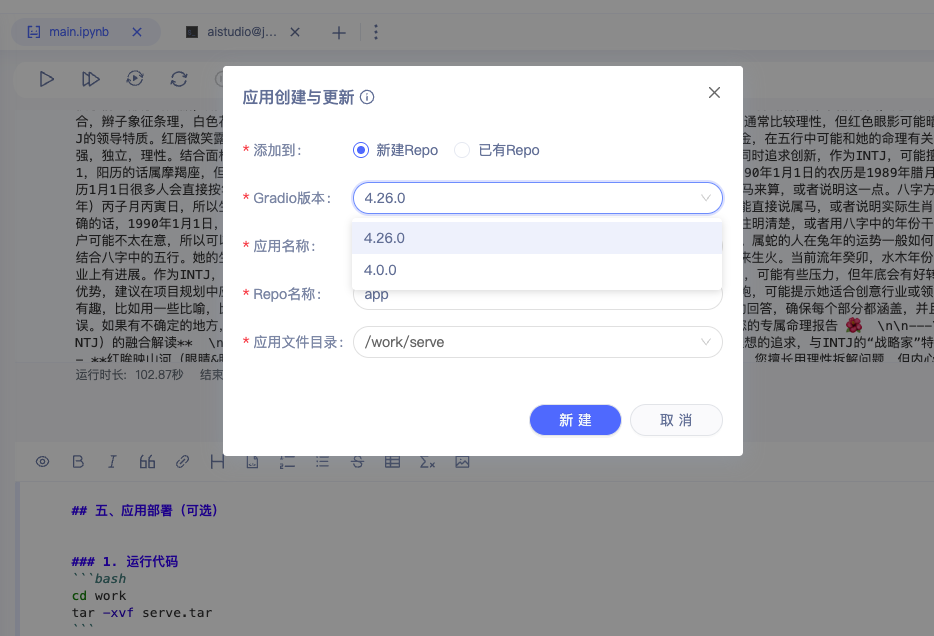934x636 pixels.
Task: Click the terminal icon on aistudio tab
Action: pyautogui.click(x=192, y=32)
